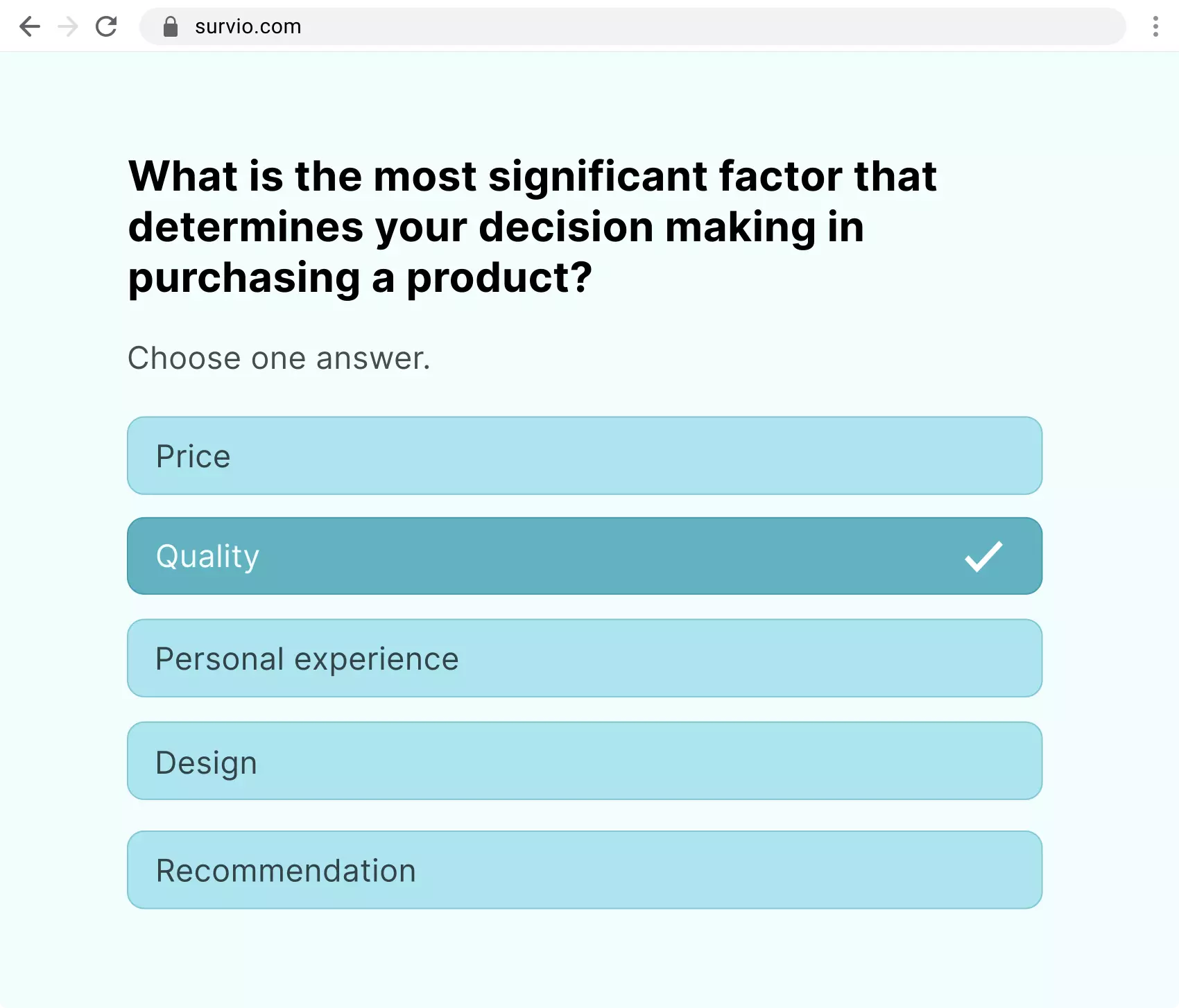1179x1008 pixels.
Task: Select the highlighted Quality answer bar
Action: [585, 555]
